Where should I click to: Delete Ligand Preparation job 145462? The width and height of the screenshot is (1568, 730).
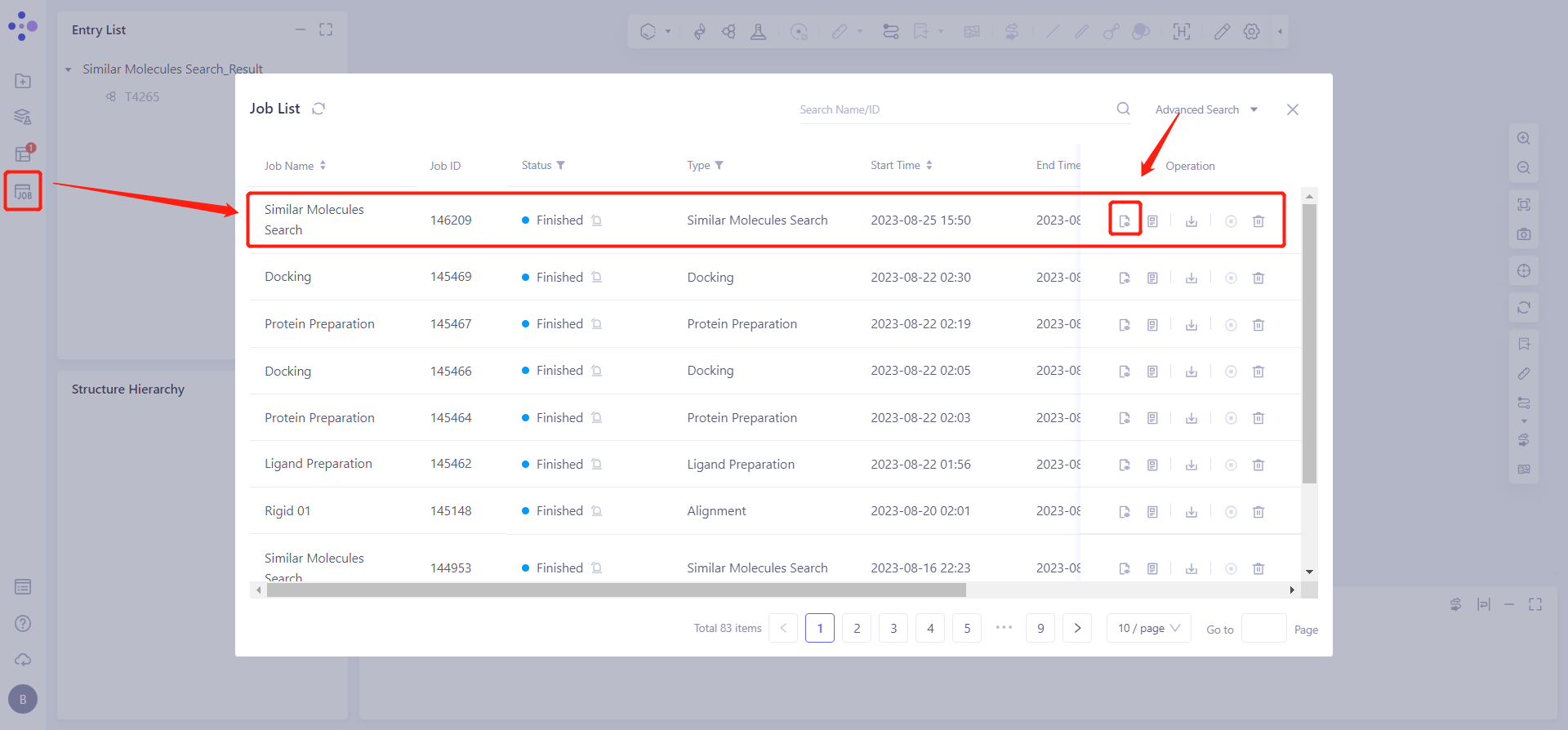(x=1258, y=465)
